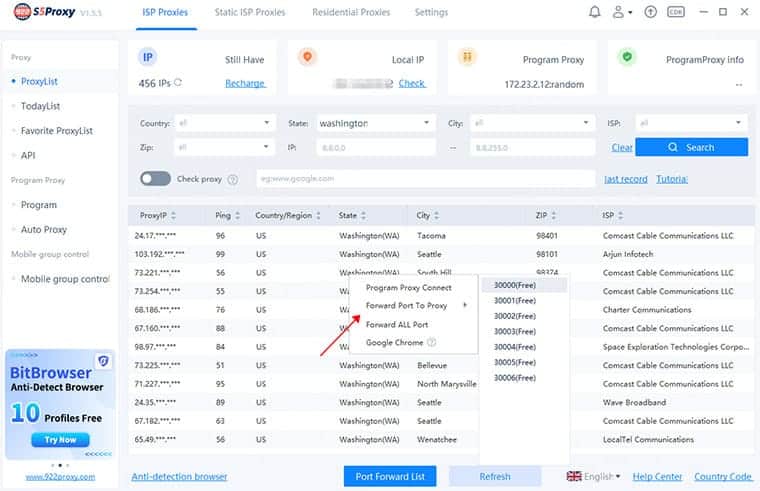The height and width of the screenshot is (491, 760).
Task: Click the Google Chrome help icon
Action: point(432,342)
